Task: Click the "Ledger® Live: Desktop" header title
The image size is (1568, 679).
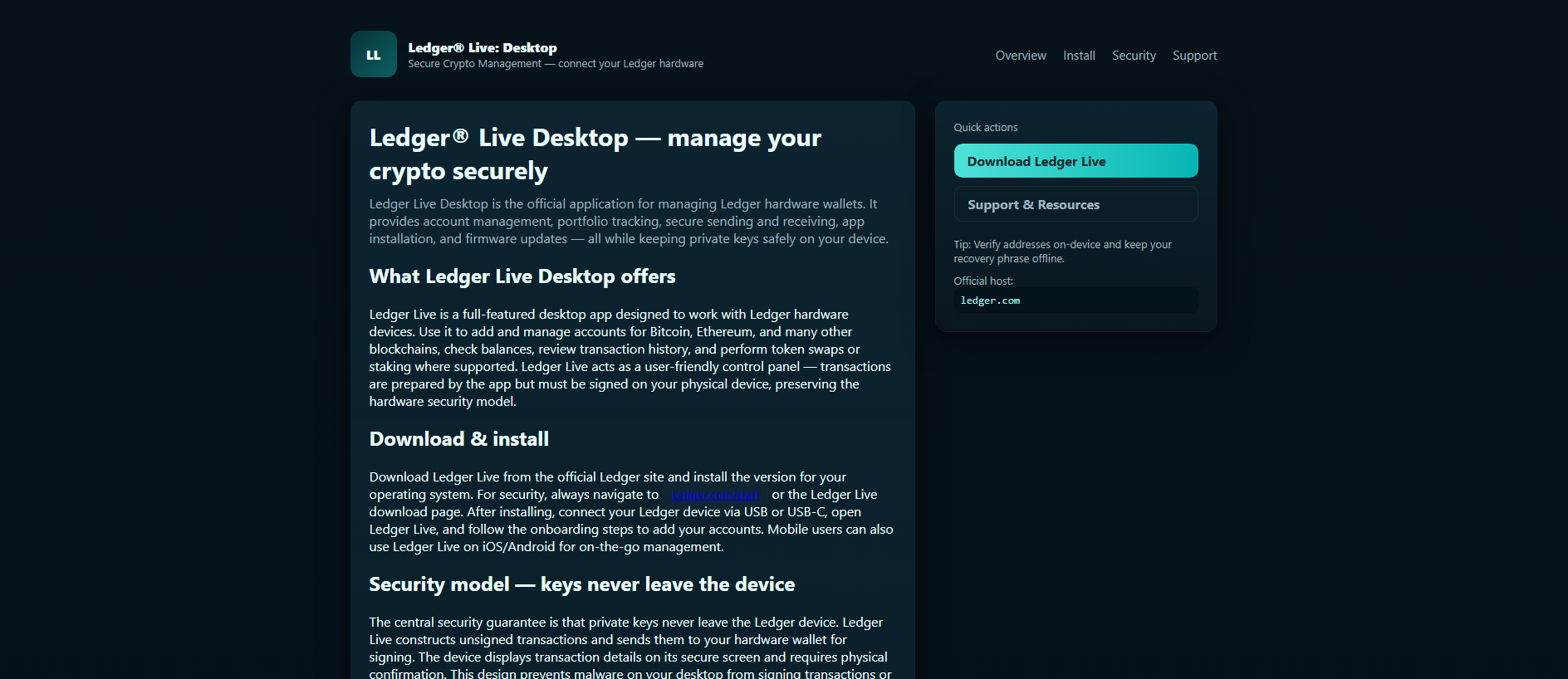Action: (483, 48)
